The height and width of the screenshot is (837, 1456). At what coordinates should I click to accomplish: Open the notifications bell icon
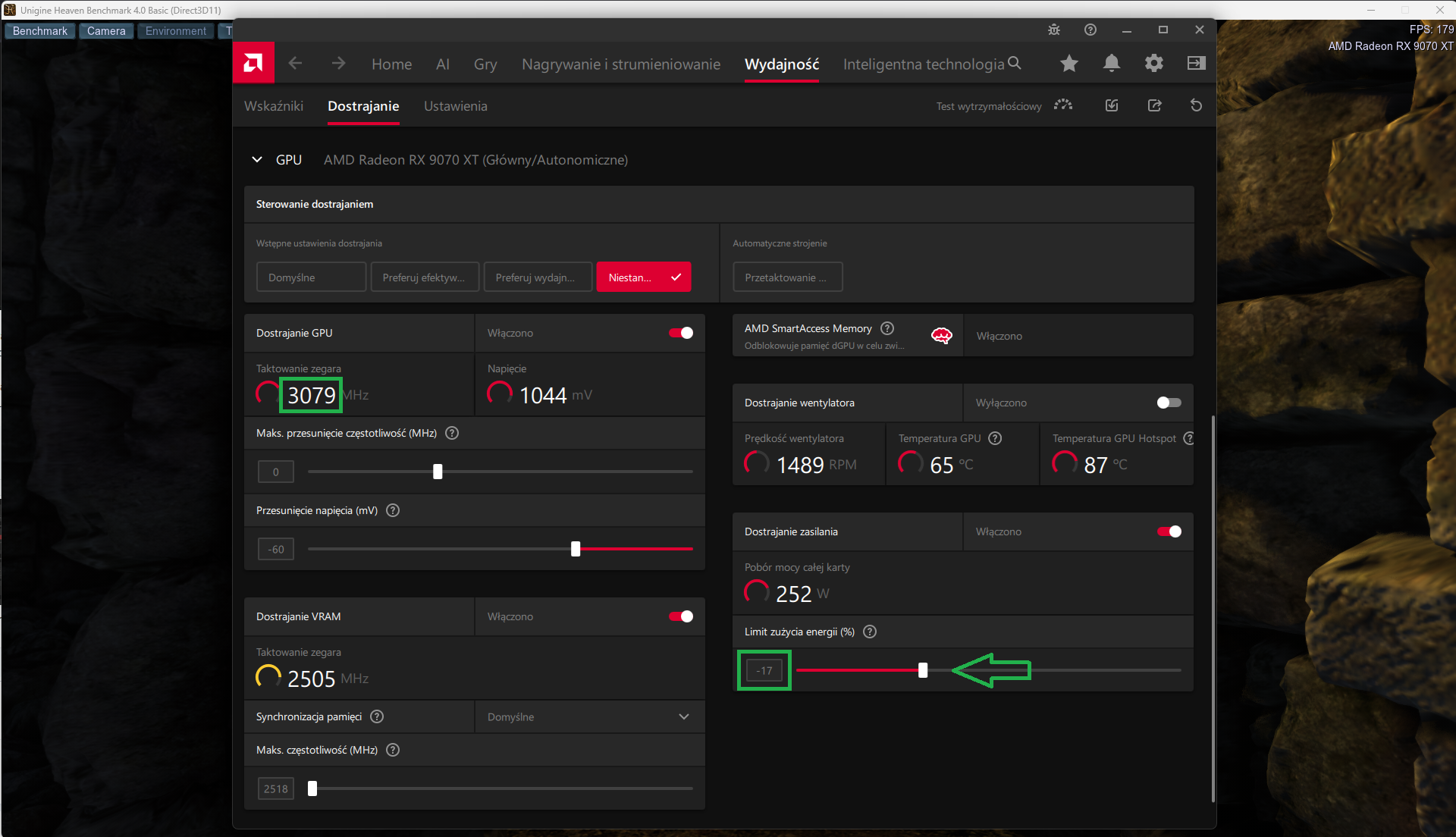(1112, 64)
